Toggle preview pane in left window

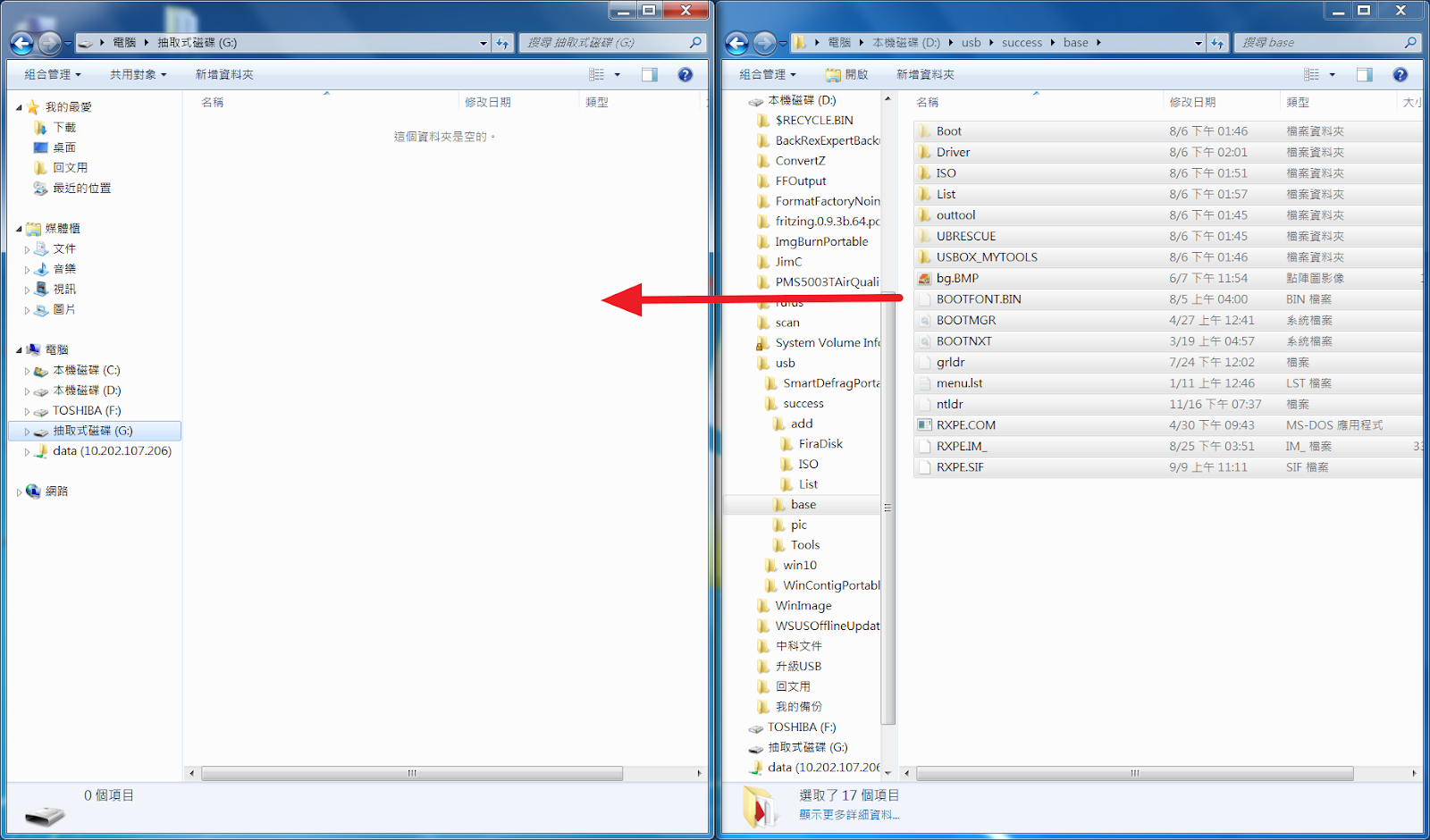coord(650,75)
